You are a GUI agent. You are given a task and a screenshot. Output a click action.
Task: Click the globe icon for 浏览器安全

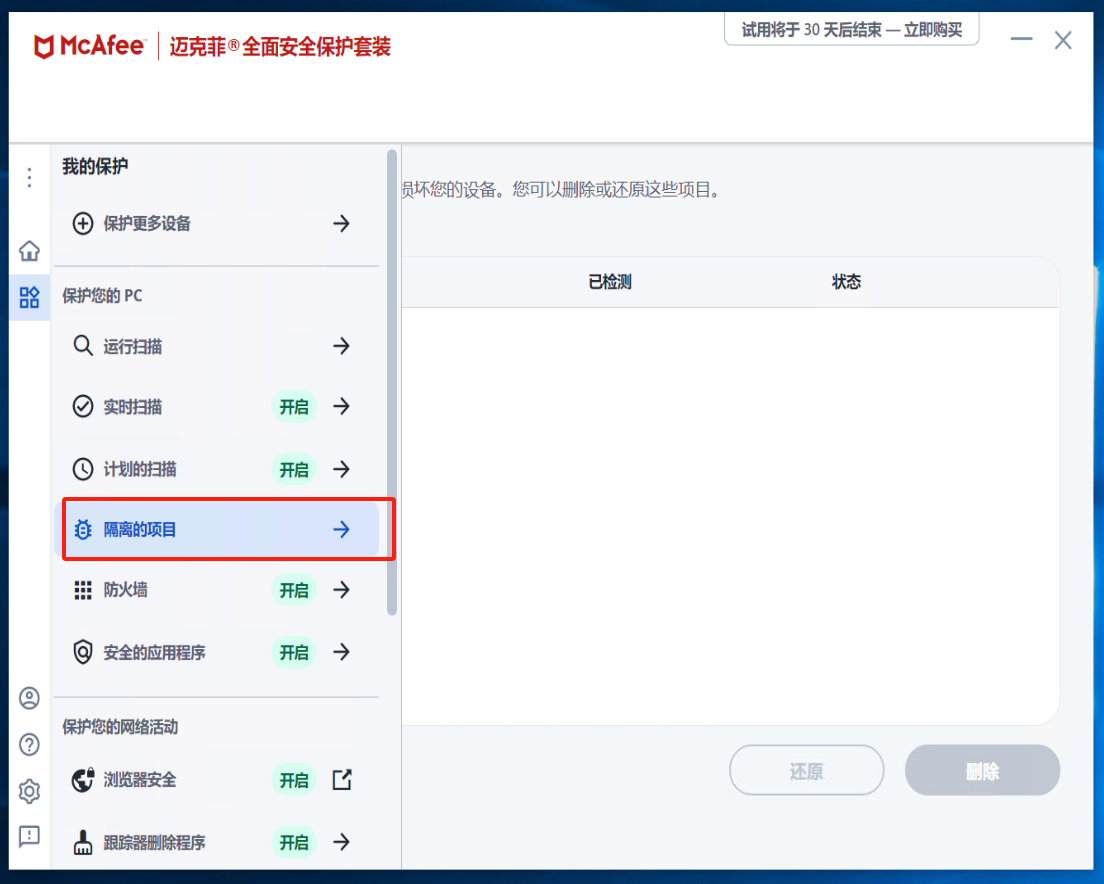83,780
